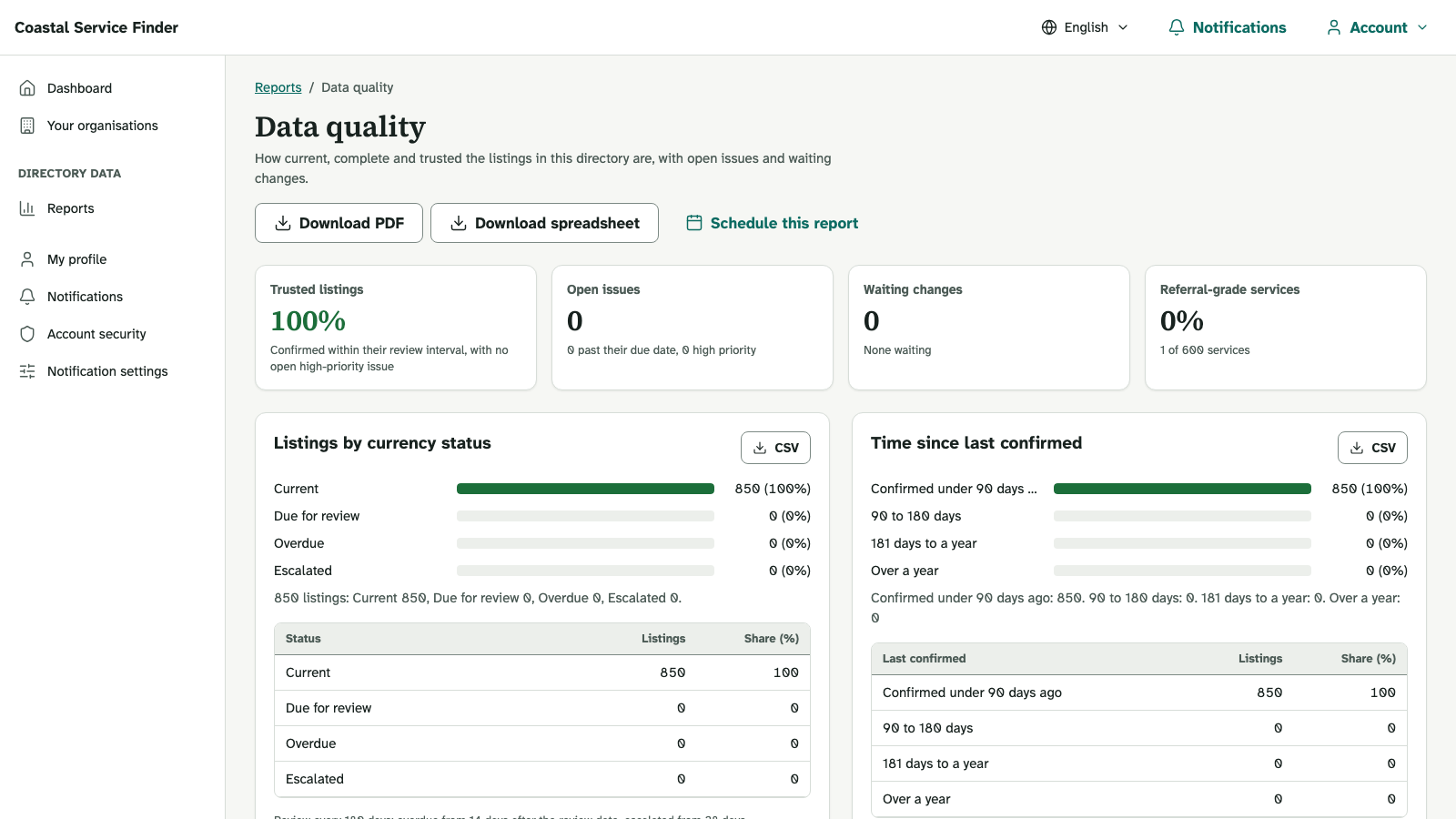Click the Download PDF button
The width and height of the screenshot is (1456, 819).
click(x=339, y=223)
